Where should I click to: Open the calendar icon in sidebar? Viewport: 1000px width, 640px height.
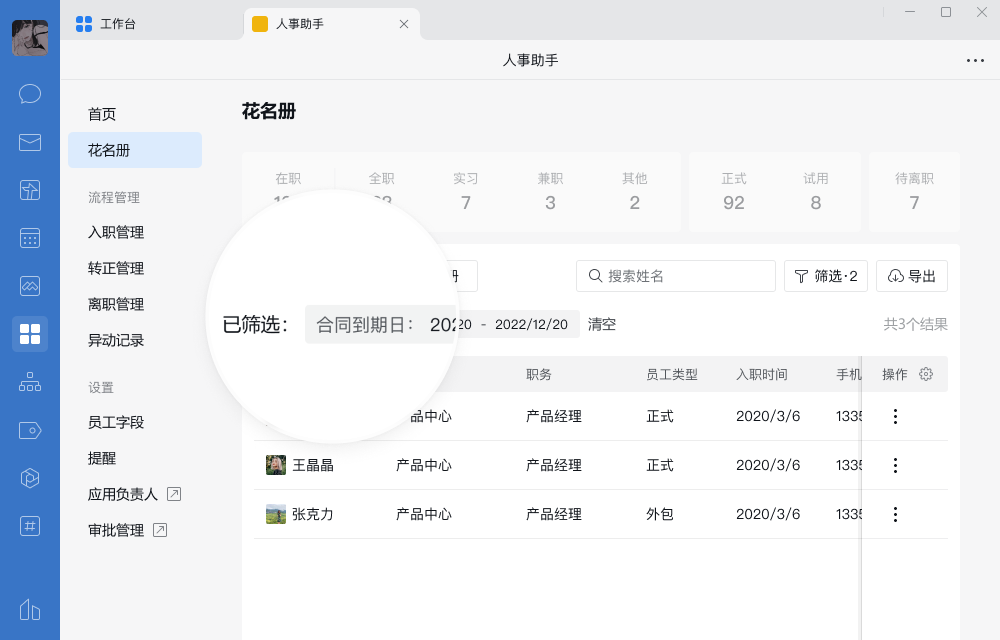coord(30,237)
